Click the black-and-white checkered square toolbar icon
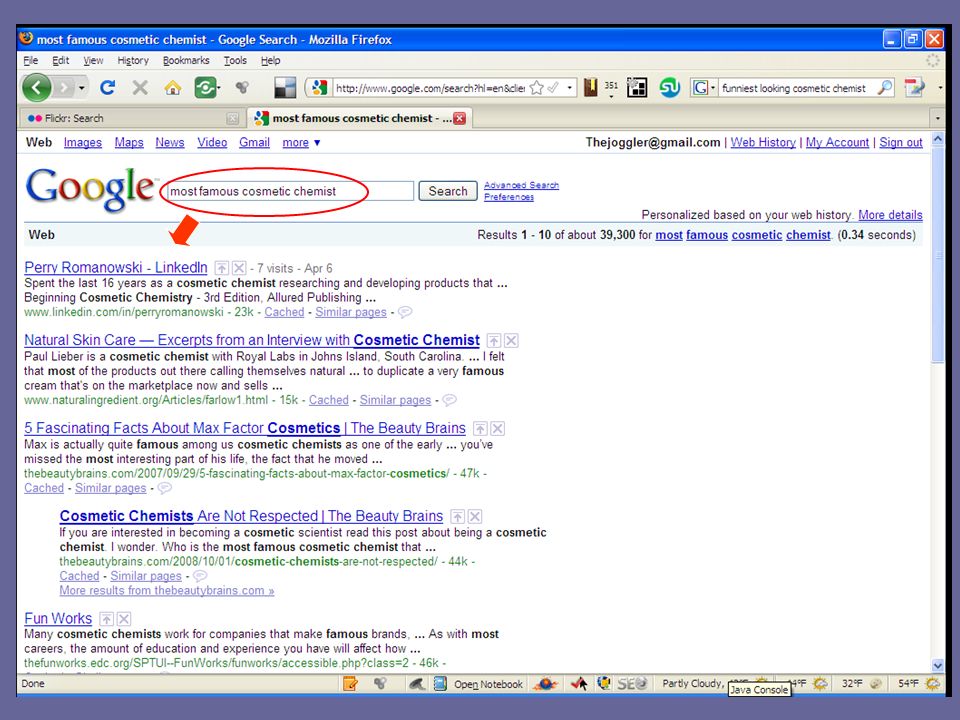 tap(285, 88)
